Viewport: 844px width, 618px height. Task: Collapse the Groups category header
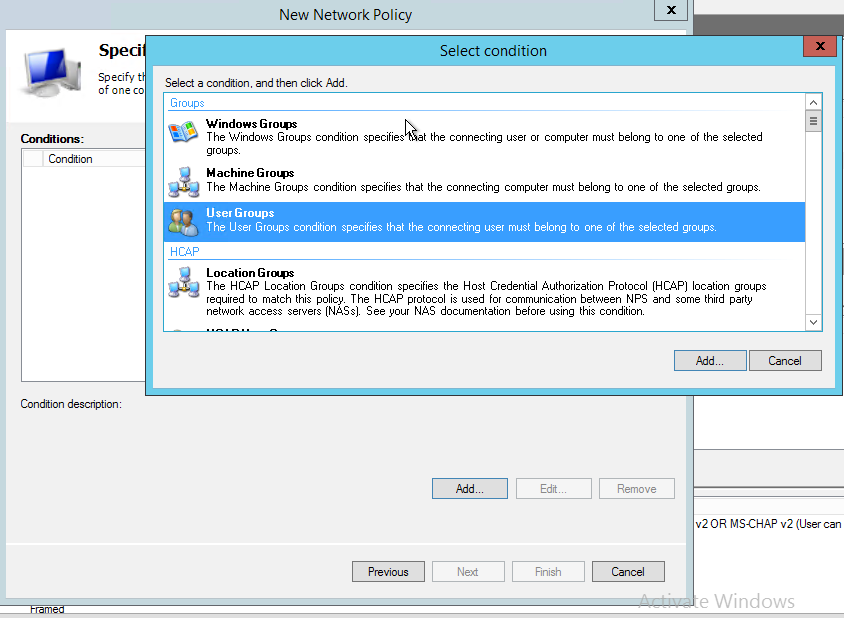pos(187,103)
